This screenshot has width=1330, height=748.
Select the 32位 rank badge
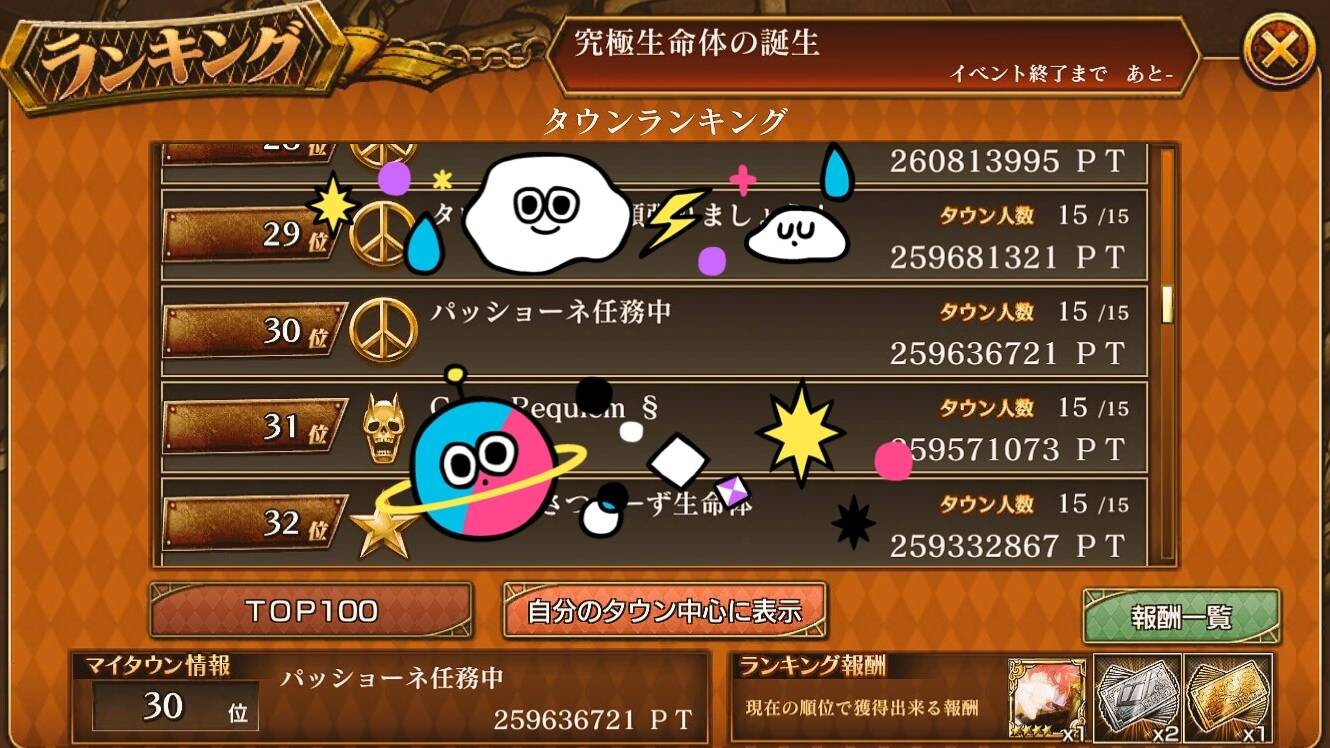[x=254, y=524]
